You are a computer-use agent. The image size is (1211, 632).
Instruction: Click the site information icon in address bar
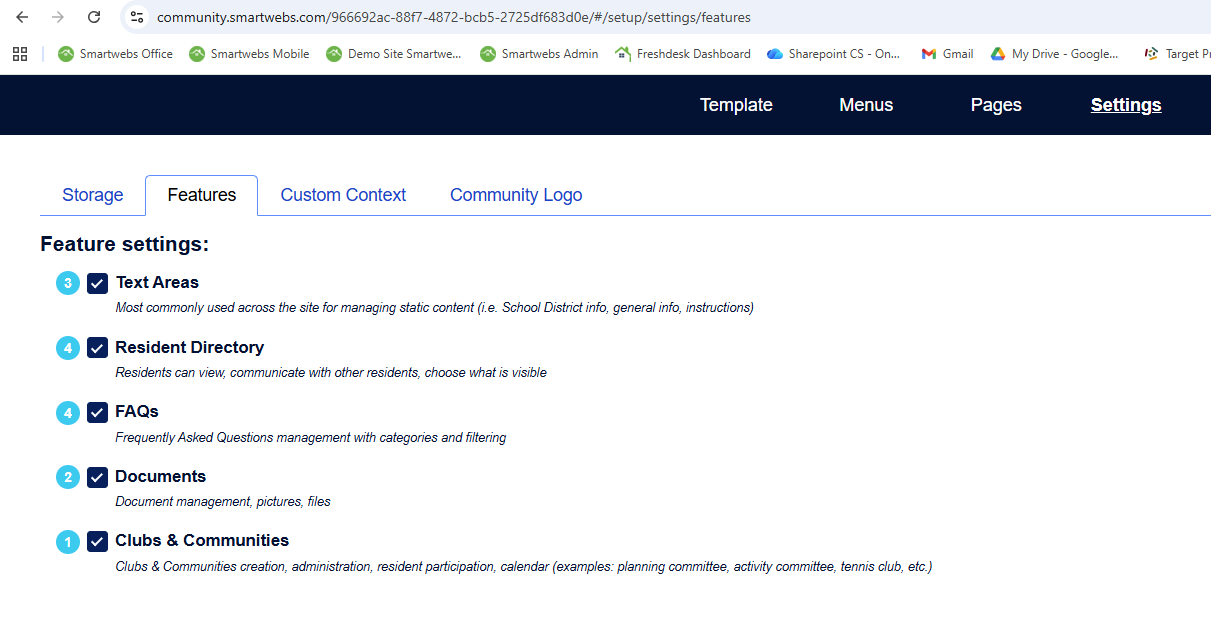point(138,17)
